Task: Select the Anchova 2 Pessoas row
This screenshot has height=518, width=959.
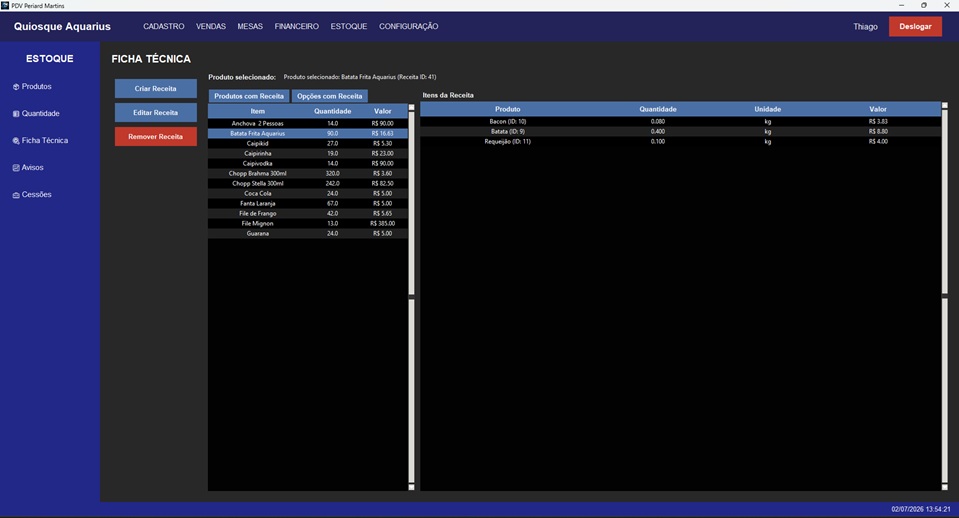Action: point(308,124)
